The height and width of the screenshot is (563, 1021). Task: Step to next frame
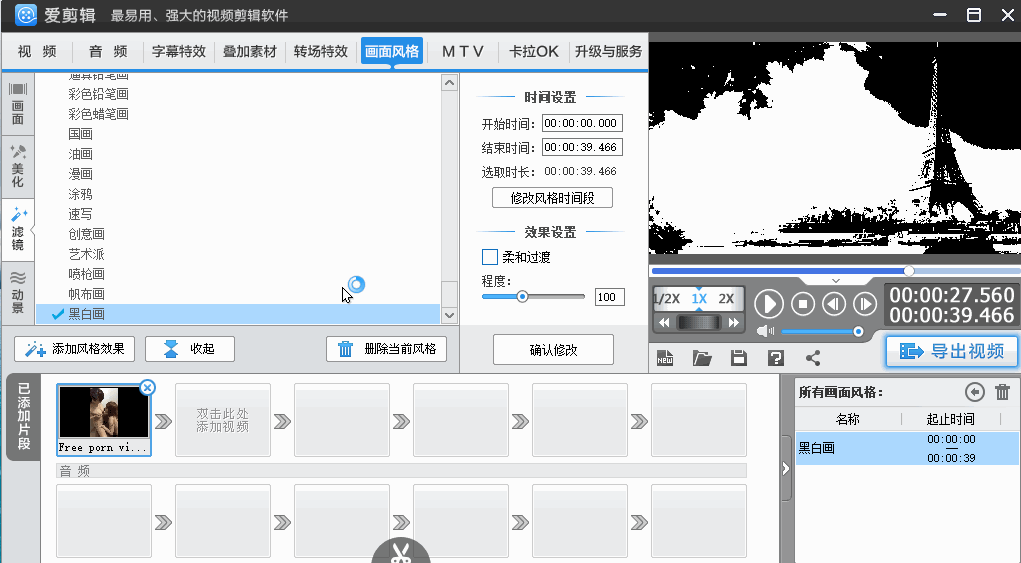(865, 304)
